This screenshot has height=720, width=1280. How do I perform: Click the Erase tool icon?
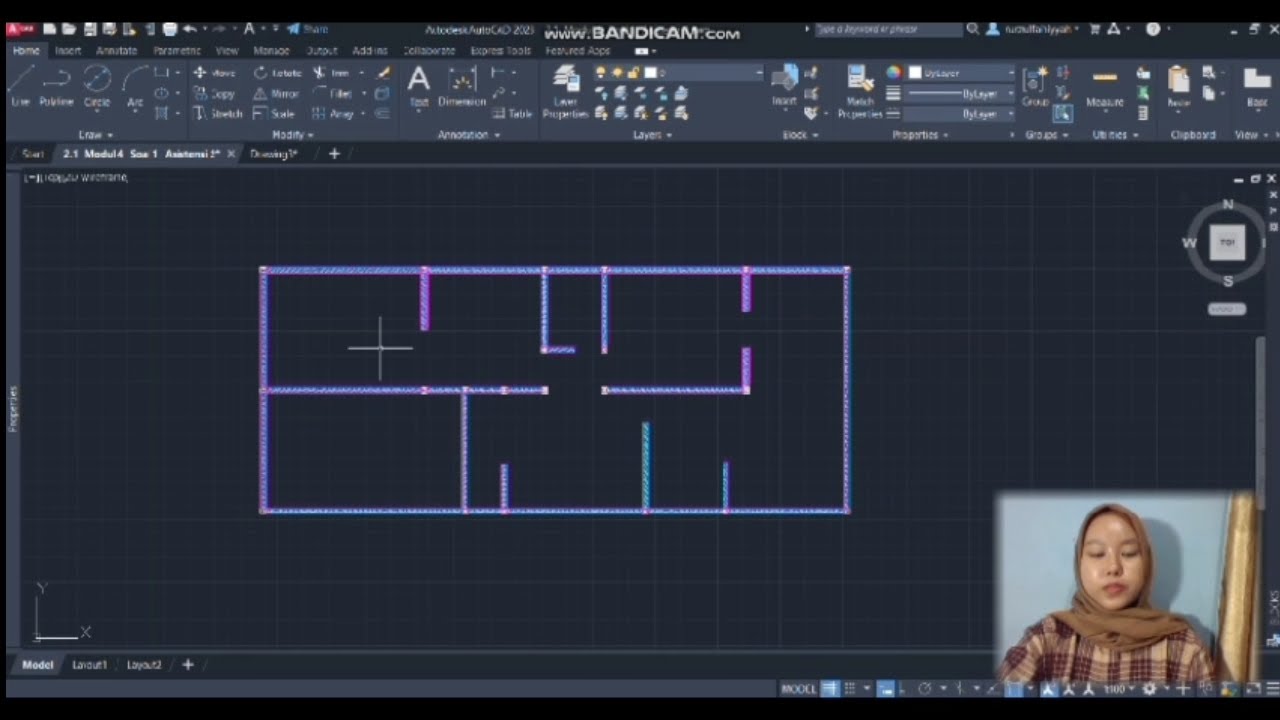(384, 73)
